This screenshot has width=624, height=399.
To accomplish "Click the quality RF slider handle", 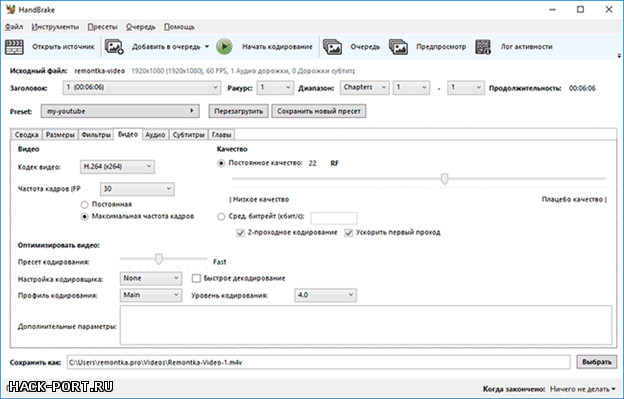I will (445, 179).
